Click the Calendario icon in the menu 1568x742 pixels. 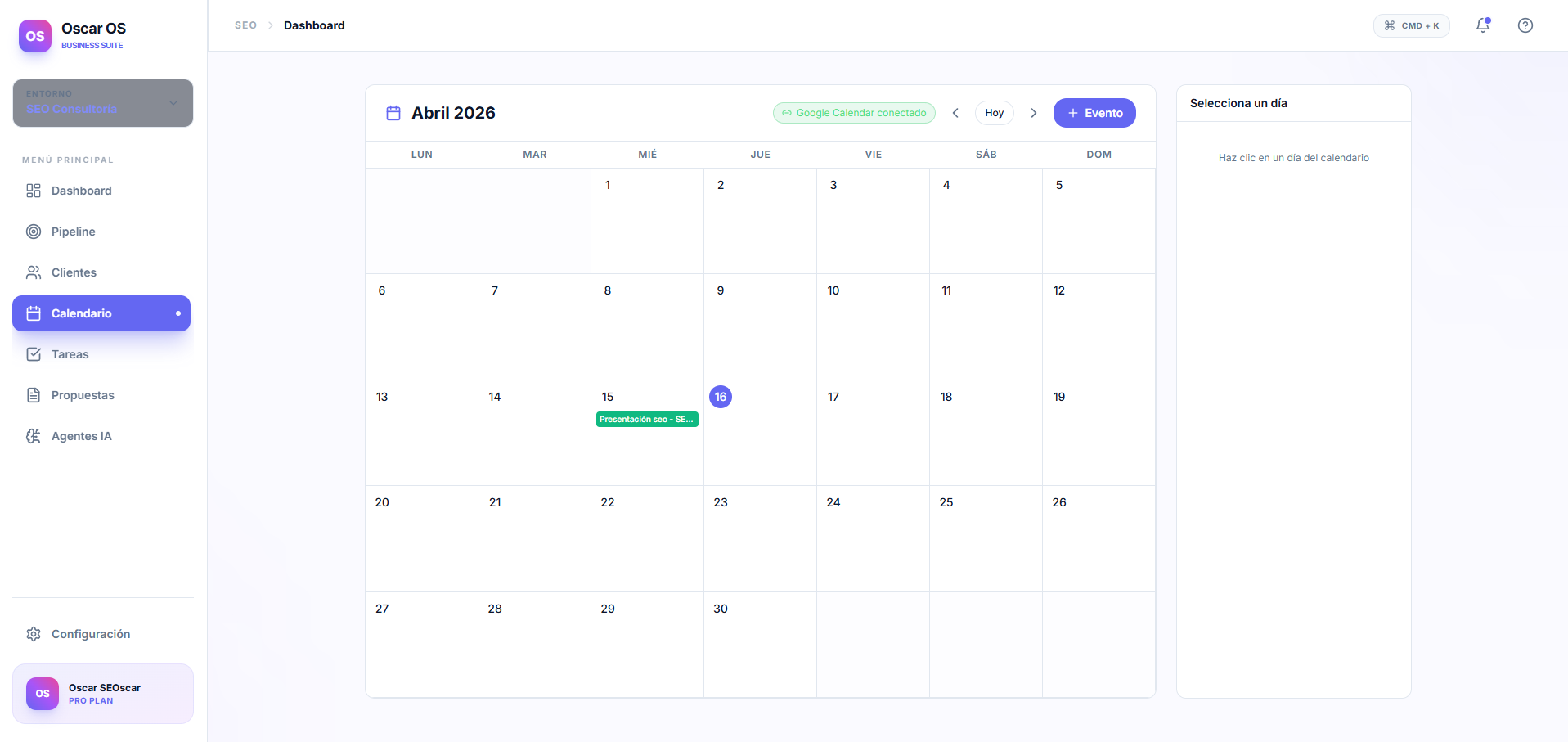[34, 313]
